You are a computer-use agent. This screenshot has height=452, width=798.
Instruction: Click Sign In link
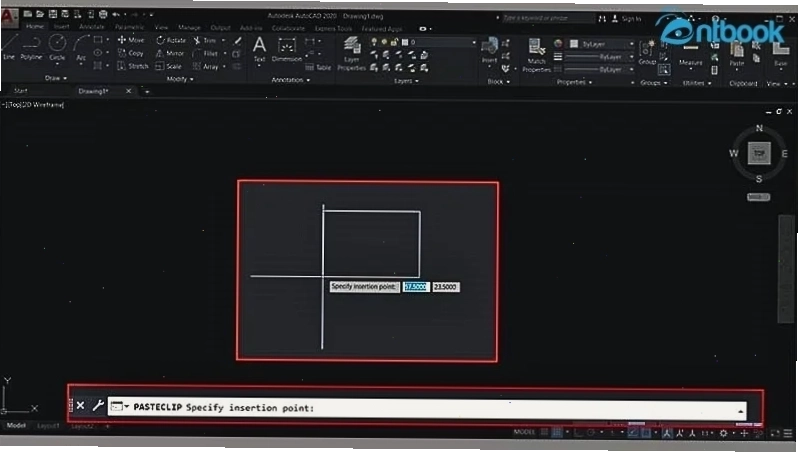point(631,19)
